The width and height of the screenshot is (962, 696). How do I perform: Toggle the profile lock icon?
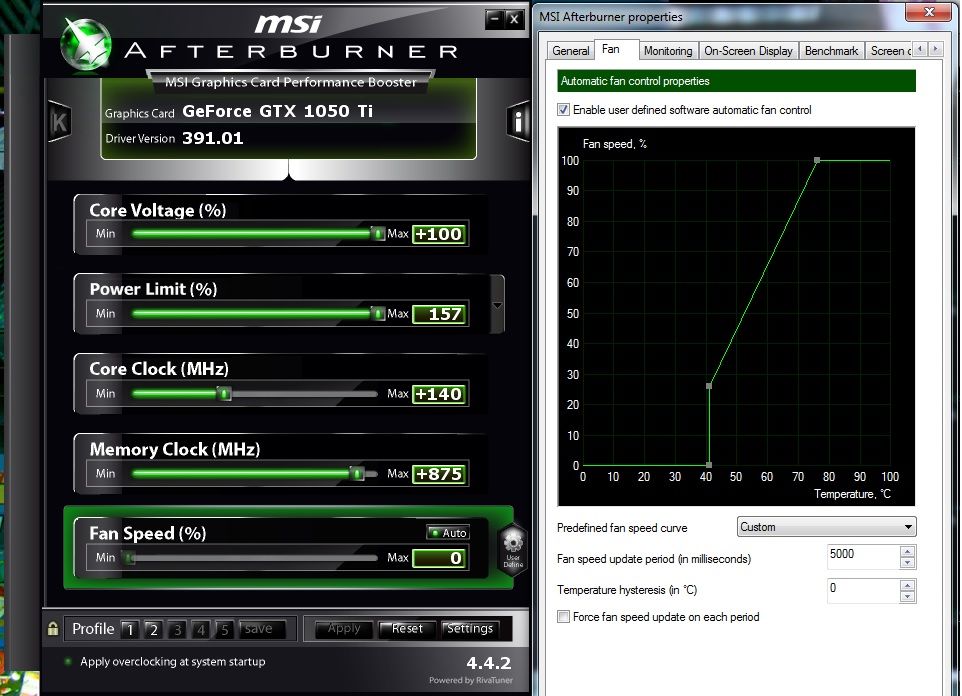53,628
